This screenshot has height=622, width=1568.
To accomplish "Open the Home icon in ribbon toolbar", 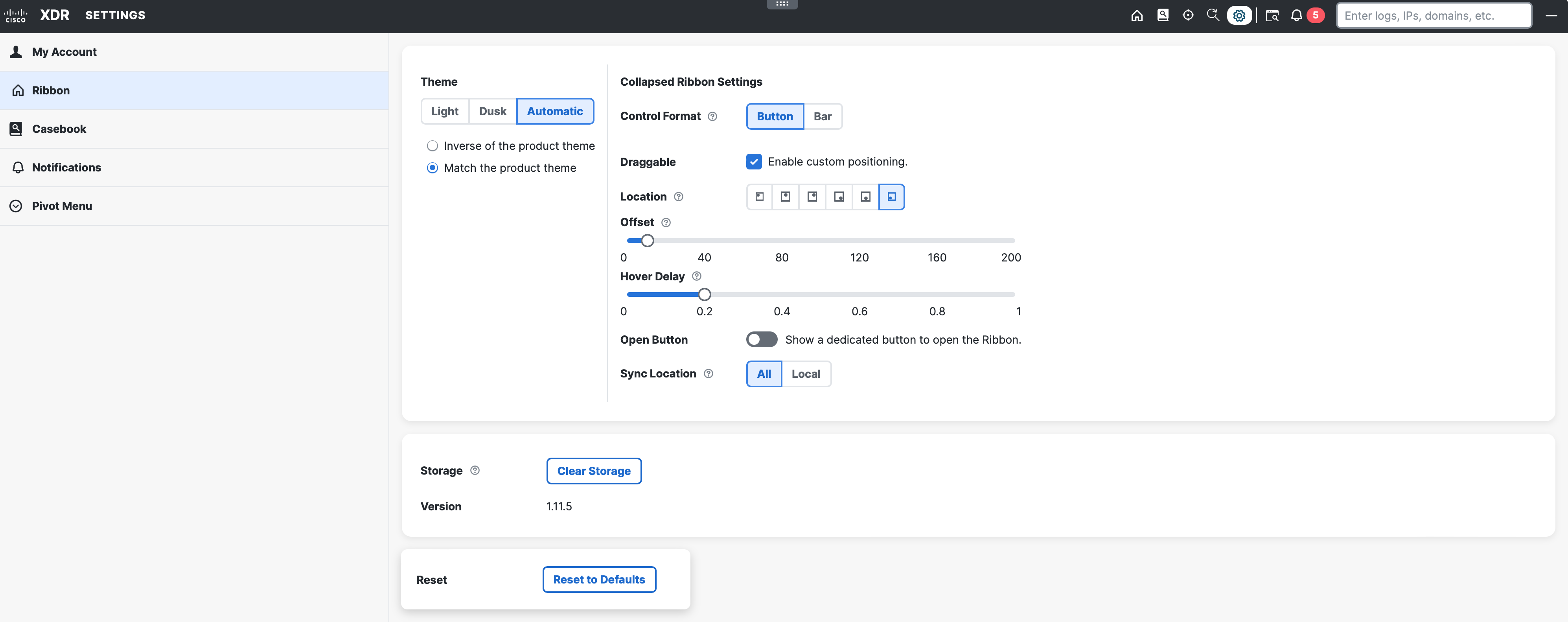I will pyautogui.click(x=1136, y=15).
